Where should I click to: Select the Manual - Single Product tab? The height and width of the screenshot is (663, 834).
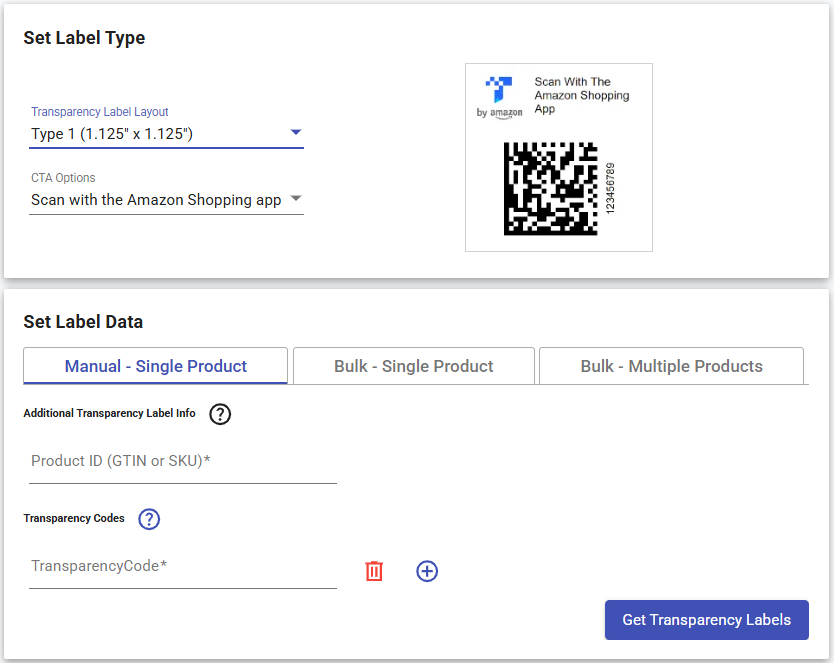[x=155, y=366]
